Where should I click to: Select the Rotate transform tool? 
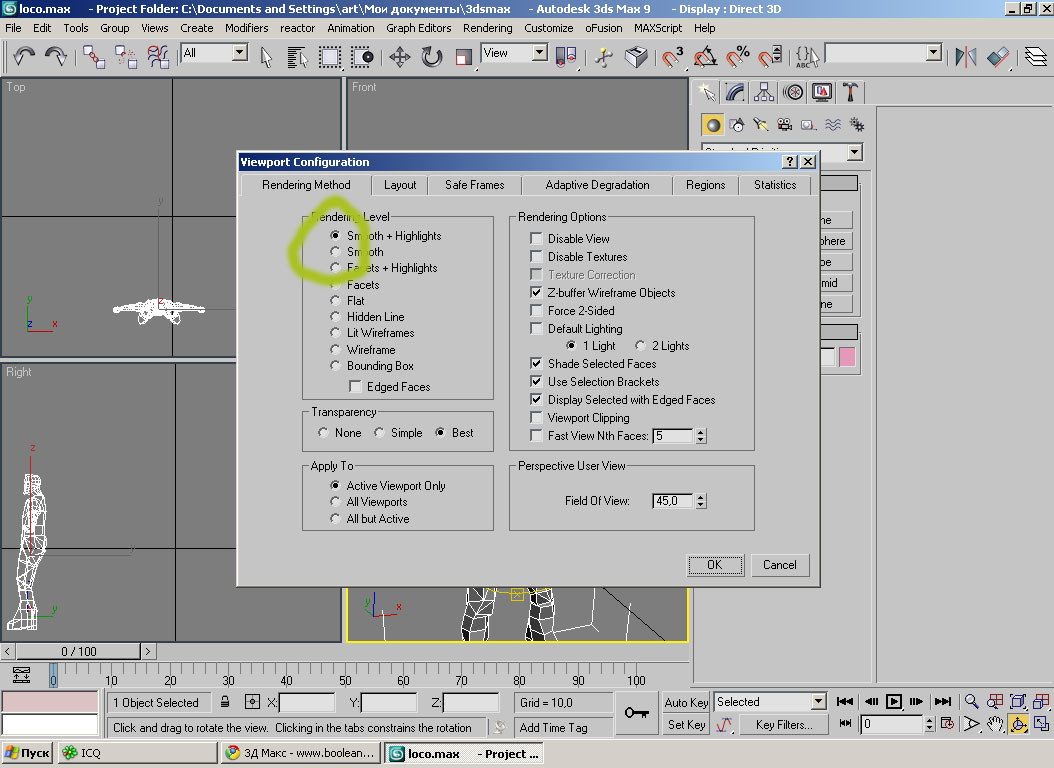[x=432, y=56]
